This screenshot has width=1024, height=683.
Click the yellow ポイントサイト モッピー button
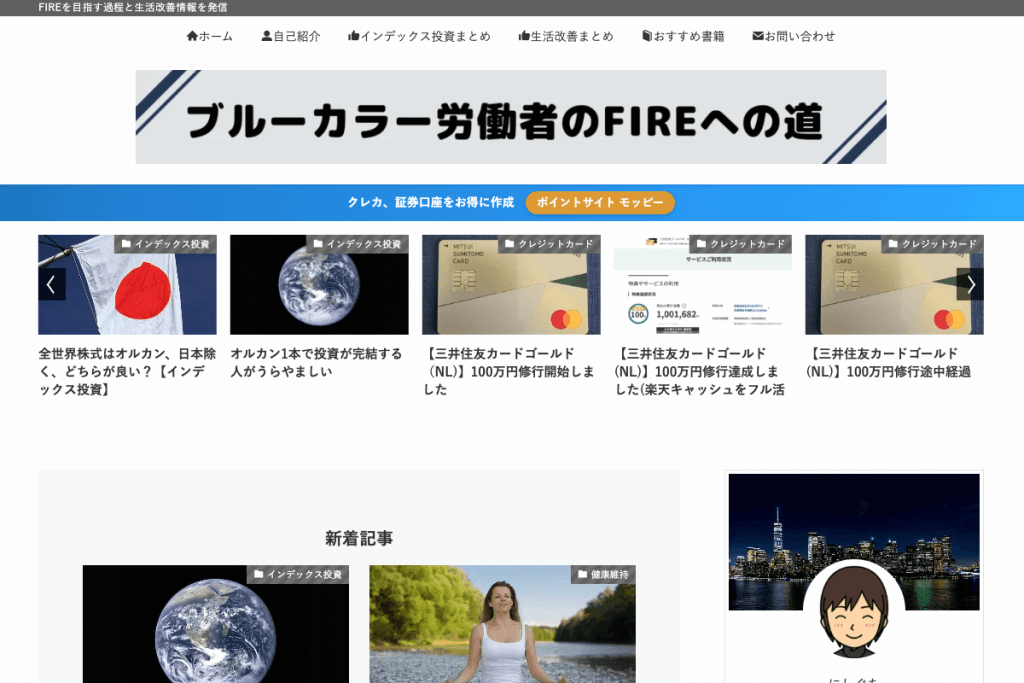(599, 202)
